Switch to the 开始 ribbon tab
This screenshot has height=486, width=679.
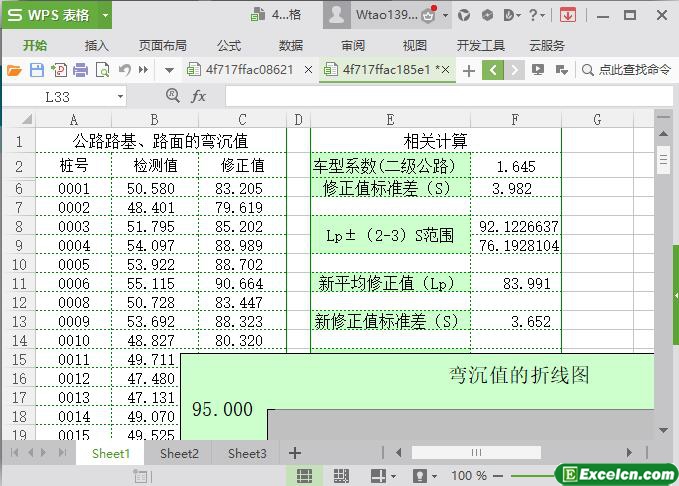tap(35, 45)
